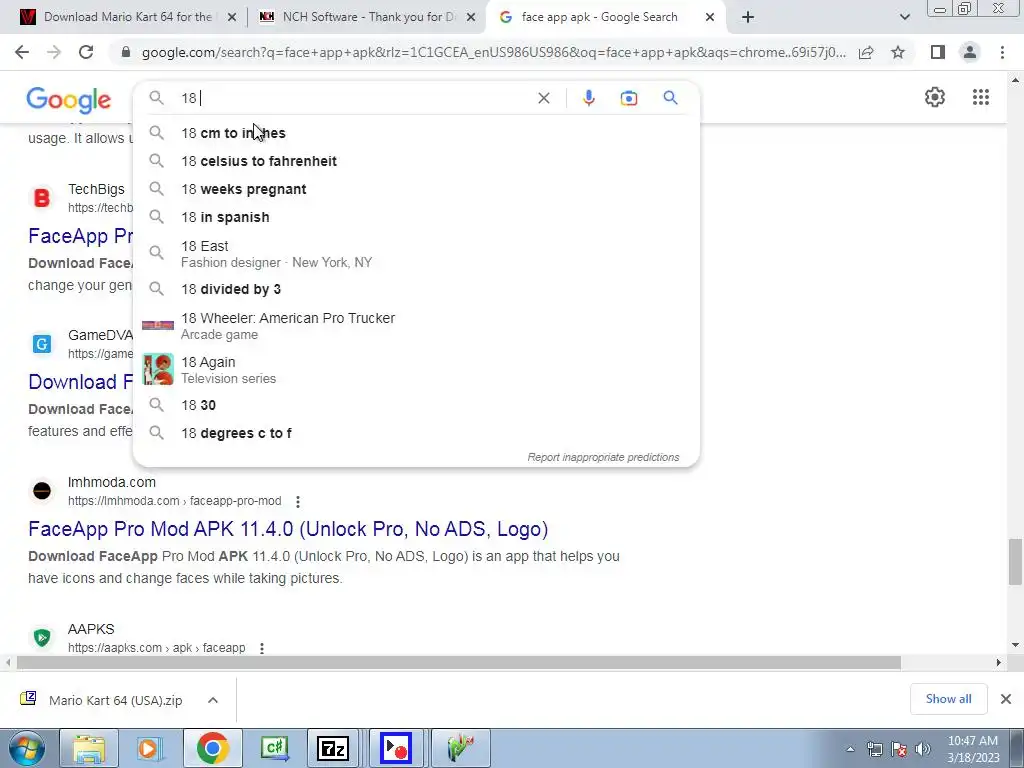
Task: Click the URL address bar
Action: coord(494,52)
